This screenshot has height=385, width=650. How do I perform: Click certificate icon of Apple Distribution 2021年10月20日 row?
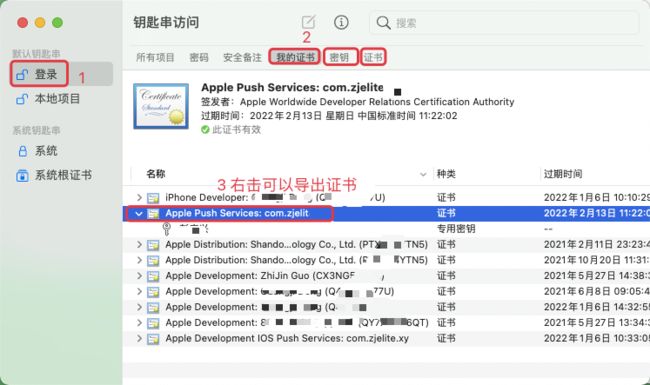point(153,261)
